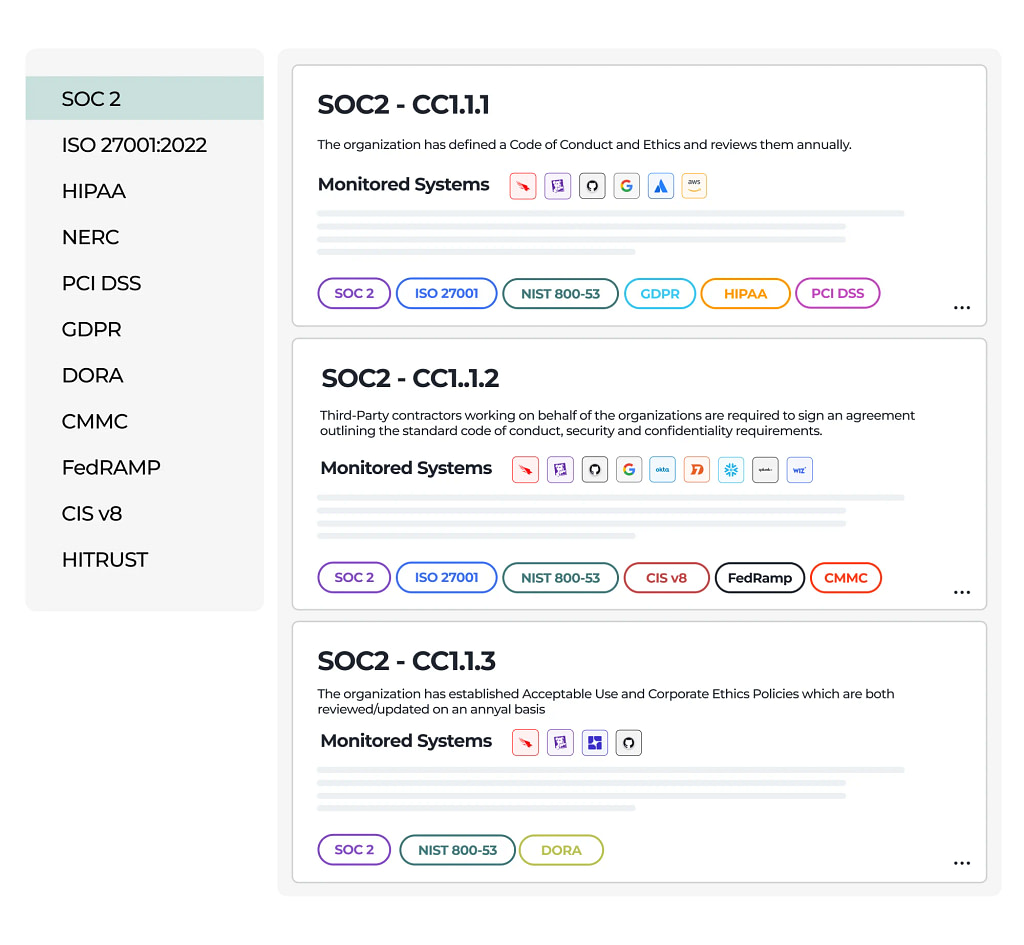Click the Splunk monitored system icon
Screen dimensions: 1024x945
[765, 469]
